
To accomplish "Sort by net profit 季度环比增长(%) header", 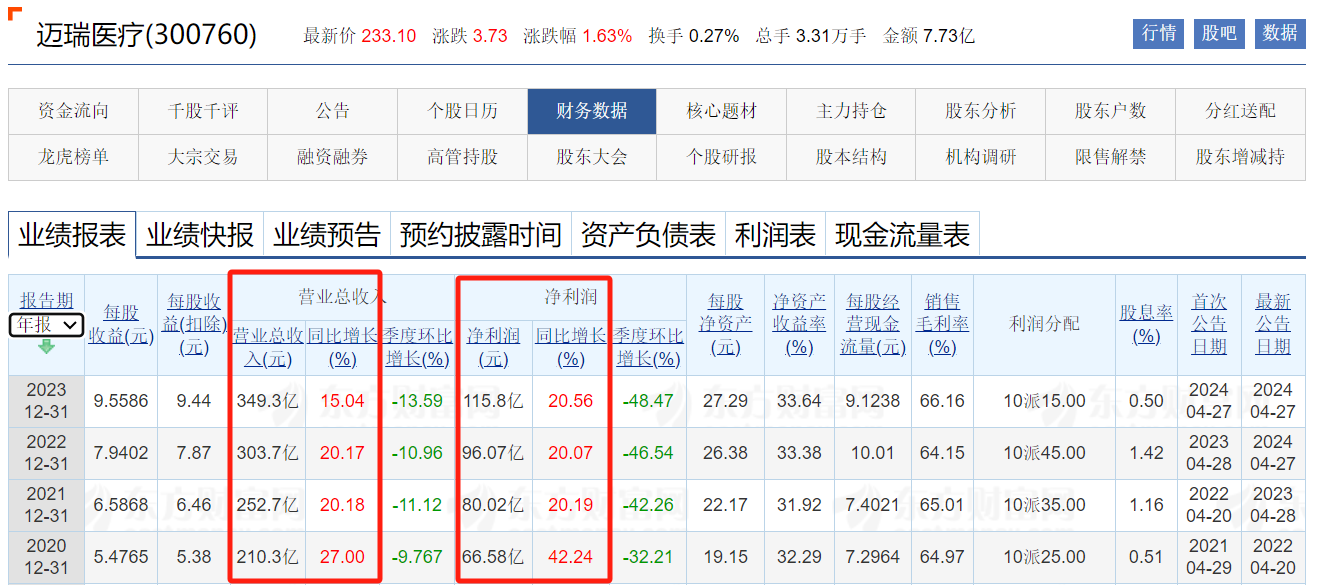I will [649, 346].
